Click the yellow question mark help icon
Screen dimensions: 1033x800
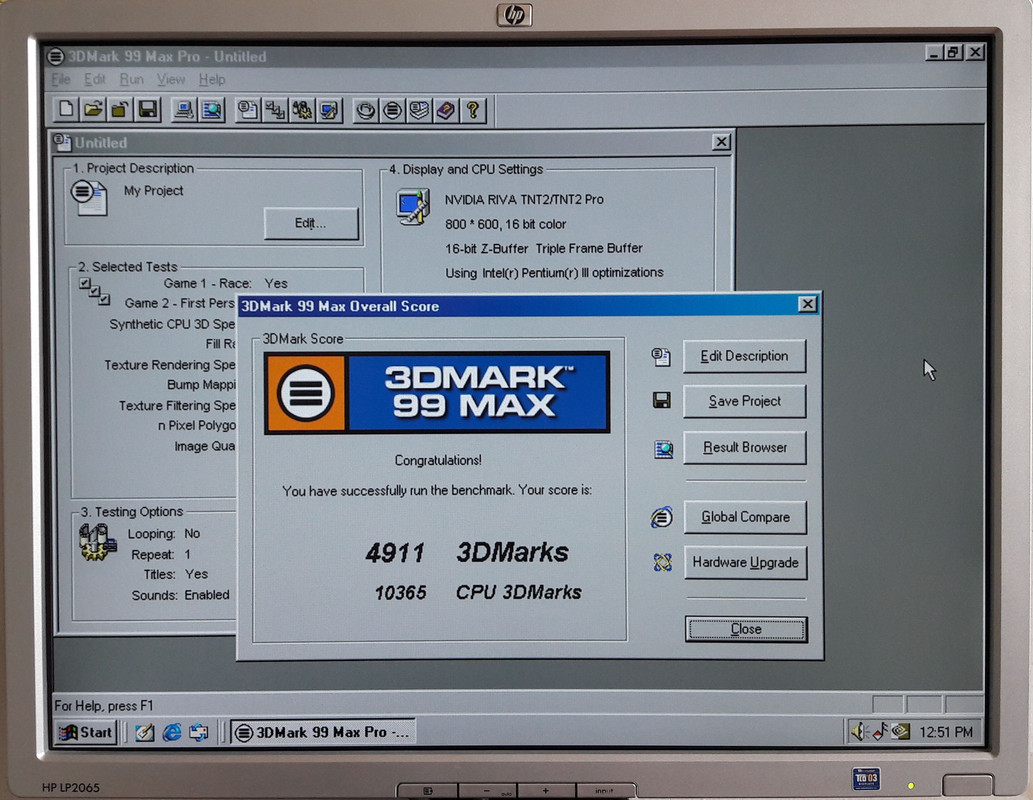coord(472,110)
